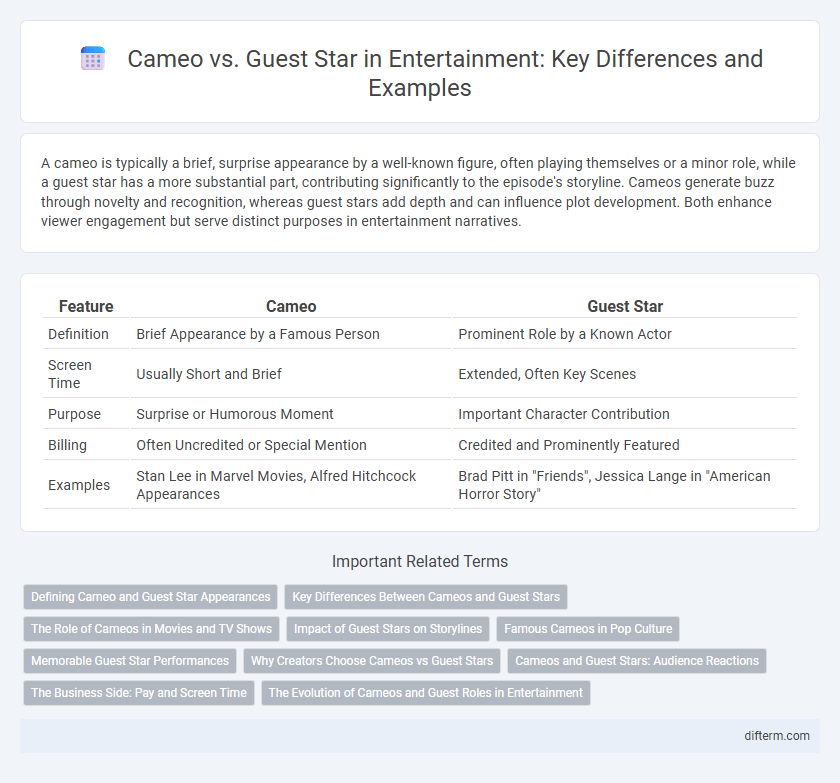Image resolution: width=840 pixels, height=783 pixels.
Task: Click the 'Billing' row label
Action: pyautogui.click(x=68, y=445)
